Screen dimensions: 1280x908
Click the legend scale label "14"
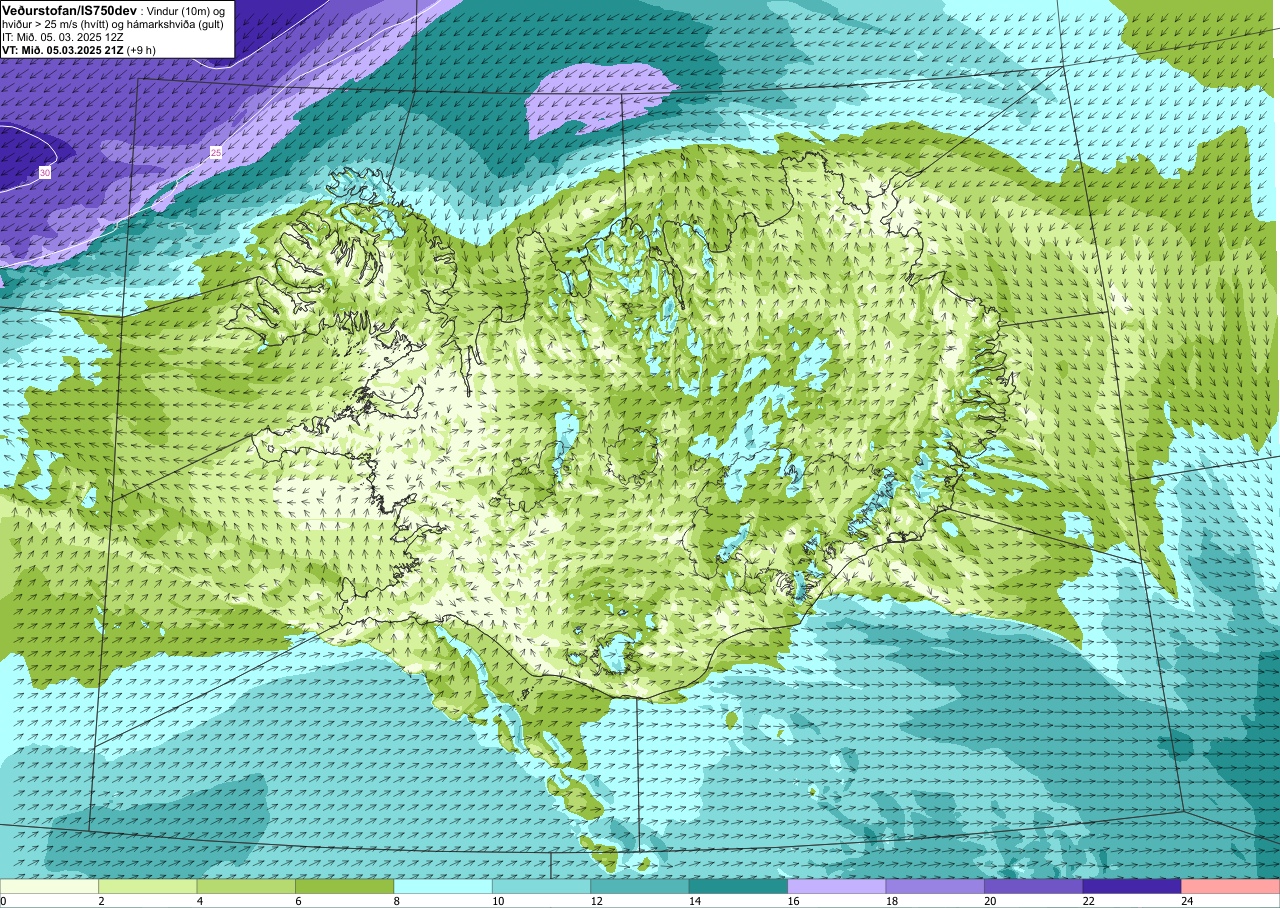point(695,901)
